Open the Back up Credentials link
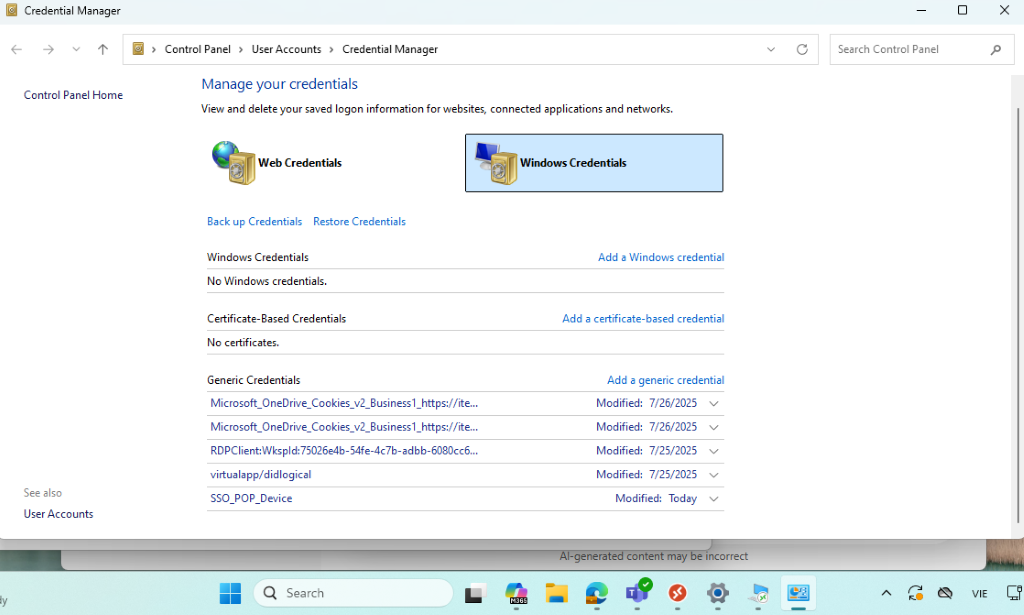The height and width of the screenshot is (615, 1024). pyautogui.click(x=254, y=221)
